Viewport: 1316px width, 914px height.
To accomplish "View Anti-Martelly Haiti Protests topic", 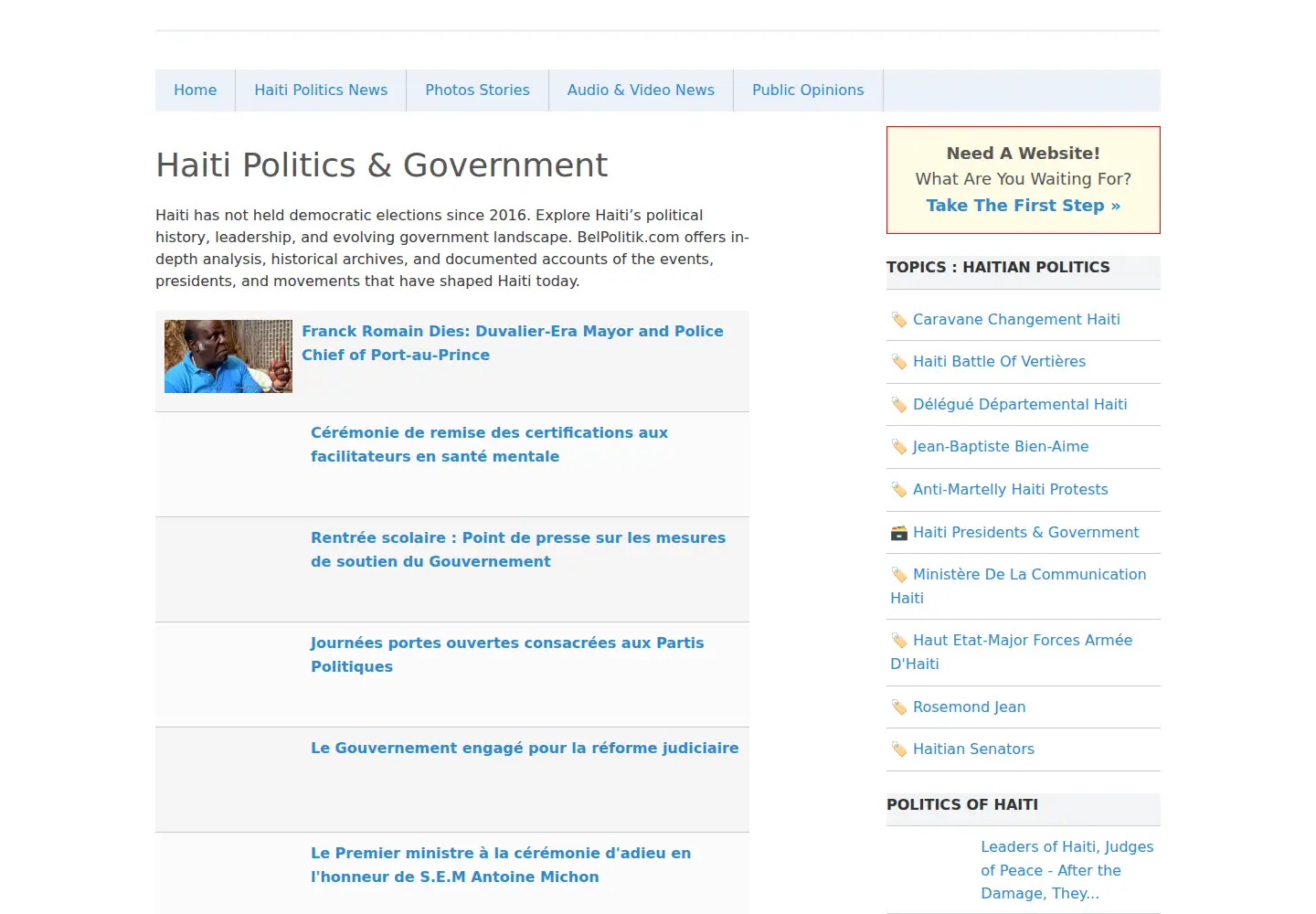I will 1010,489.
